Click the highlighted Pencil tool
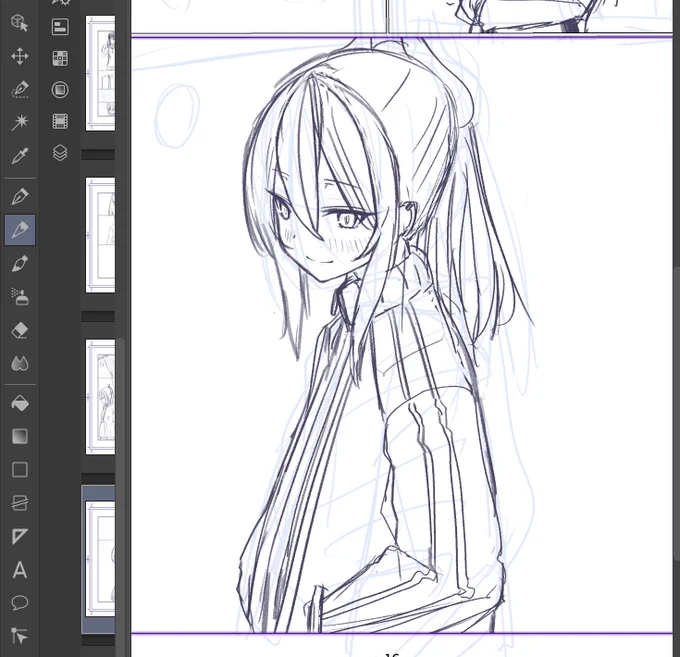 click(20, 230)
